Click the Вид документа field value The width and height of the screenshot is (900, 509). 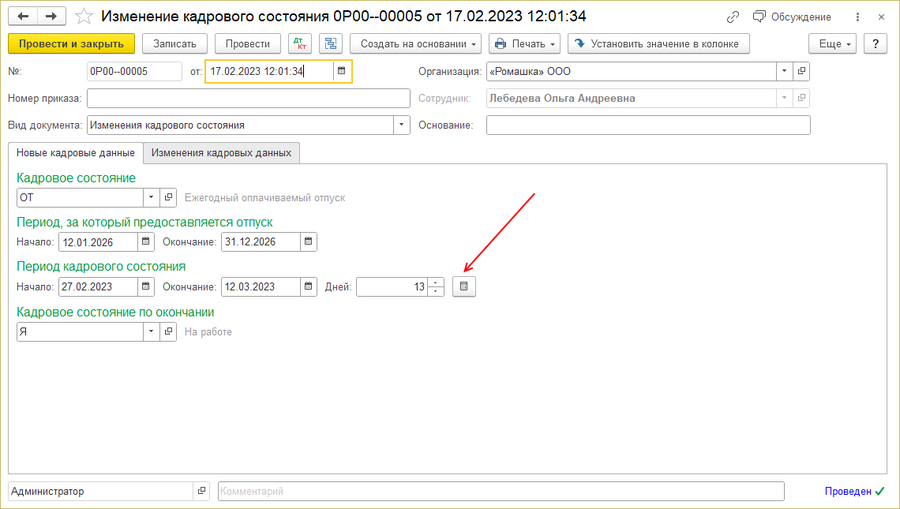point(240,125)
